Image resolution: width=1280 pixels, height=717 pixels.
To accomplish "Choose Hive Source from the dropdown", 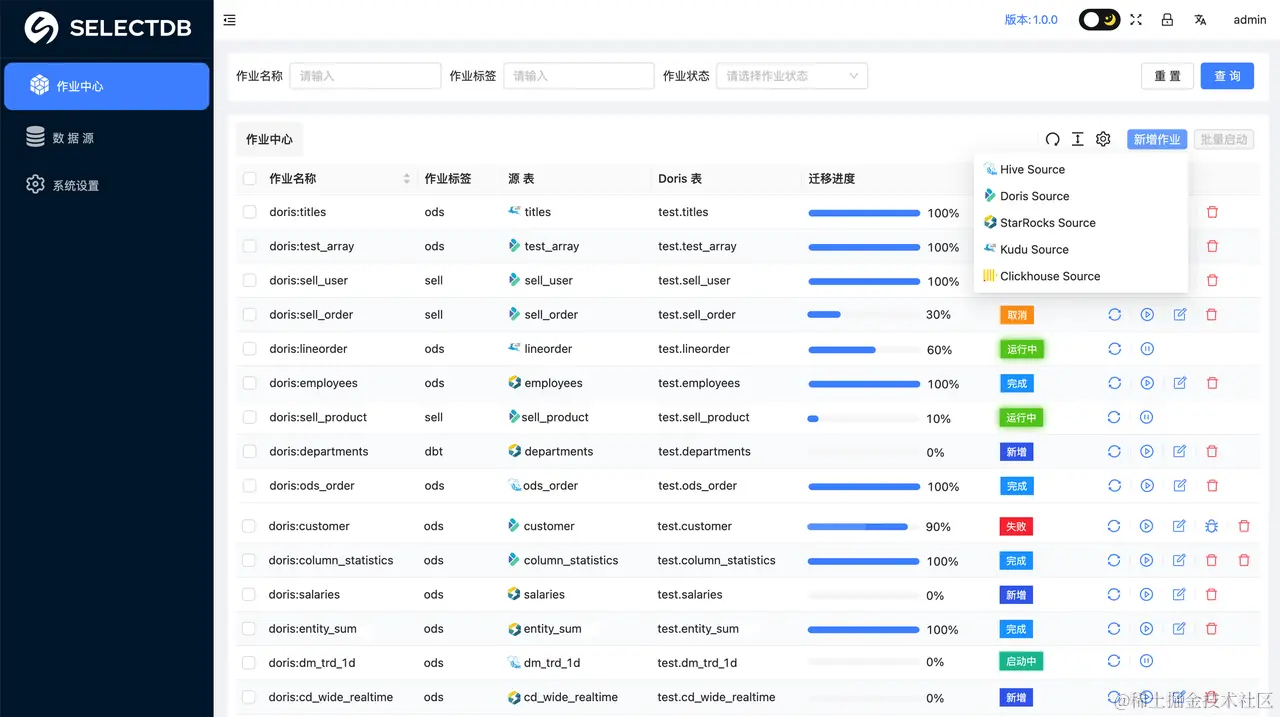I will [1080, 170].
